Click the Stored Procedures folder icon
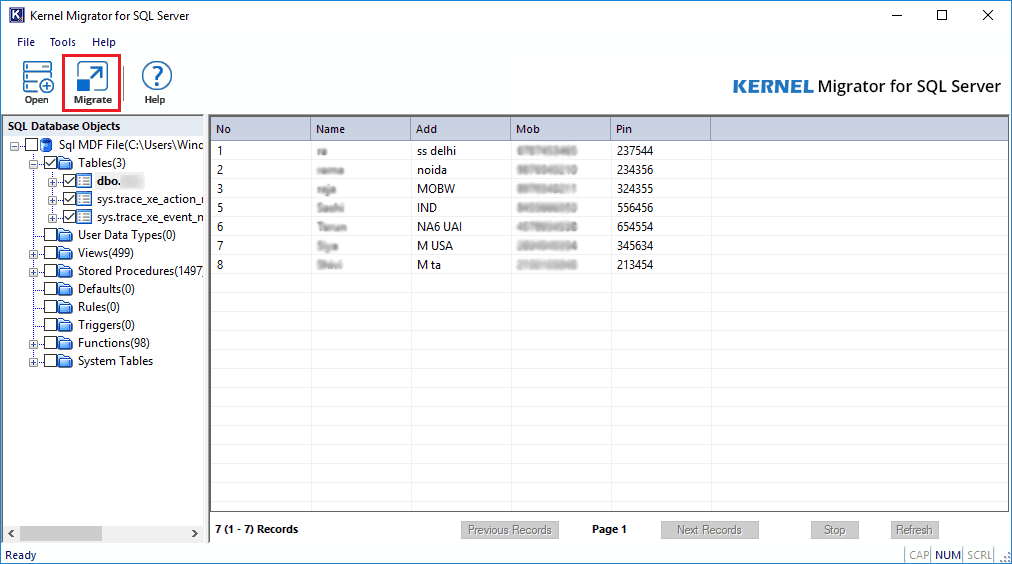 (x=65, y=271)
